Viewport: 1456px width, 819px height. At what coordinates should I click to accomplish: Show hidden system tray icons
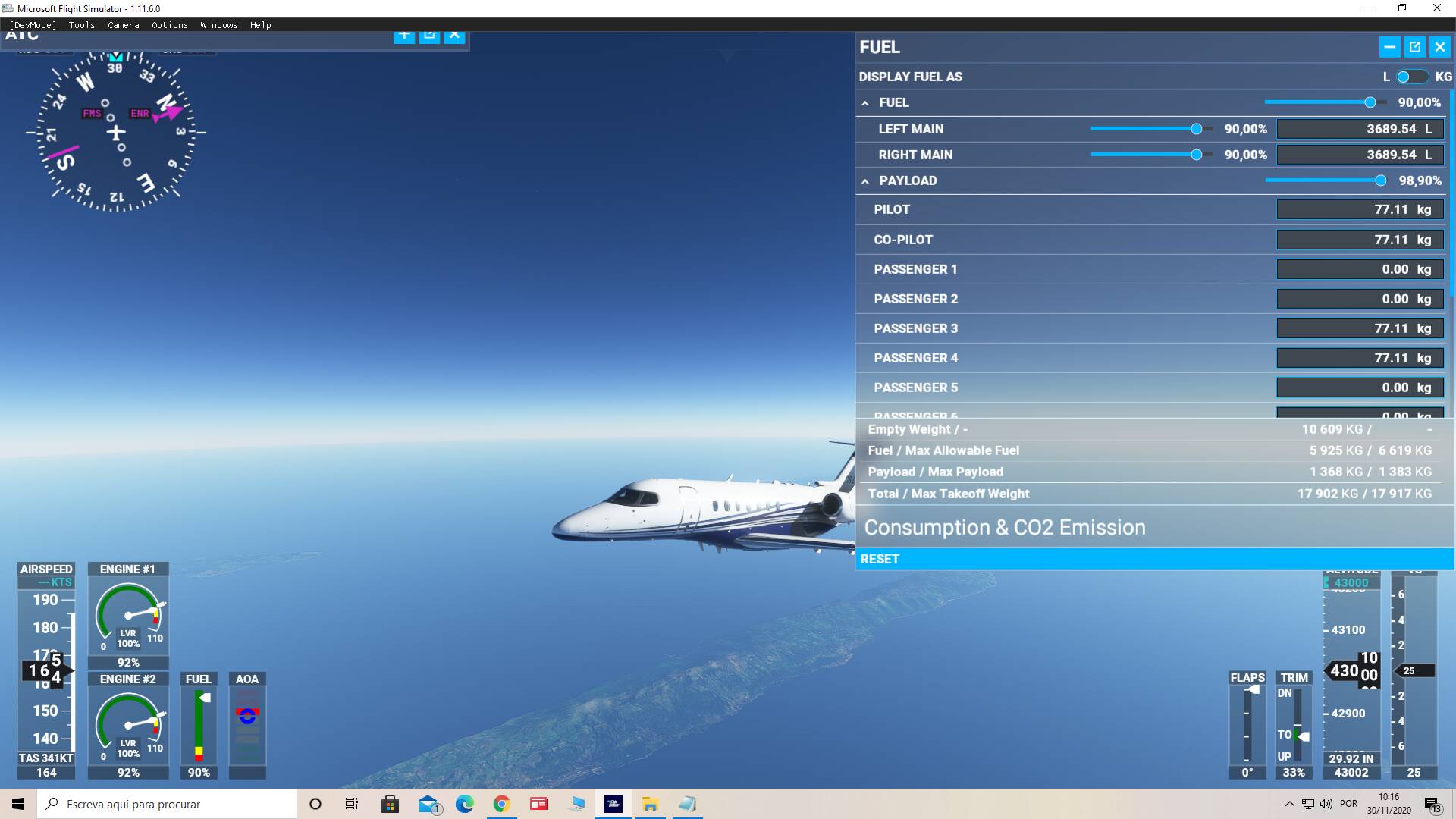click(x=1289, y=804)
